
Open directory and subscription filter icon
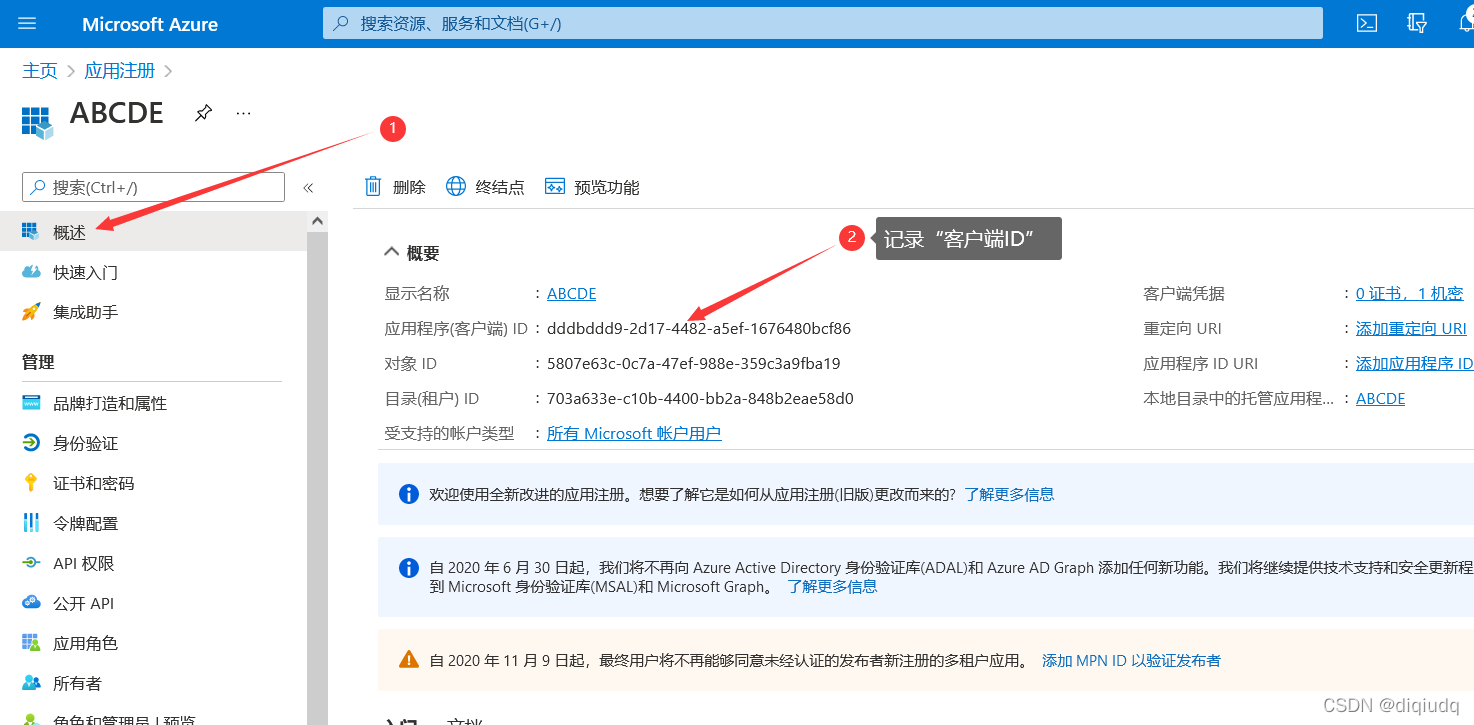[x=1417, y=24]
